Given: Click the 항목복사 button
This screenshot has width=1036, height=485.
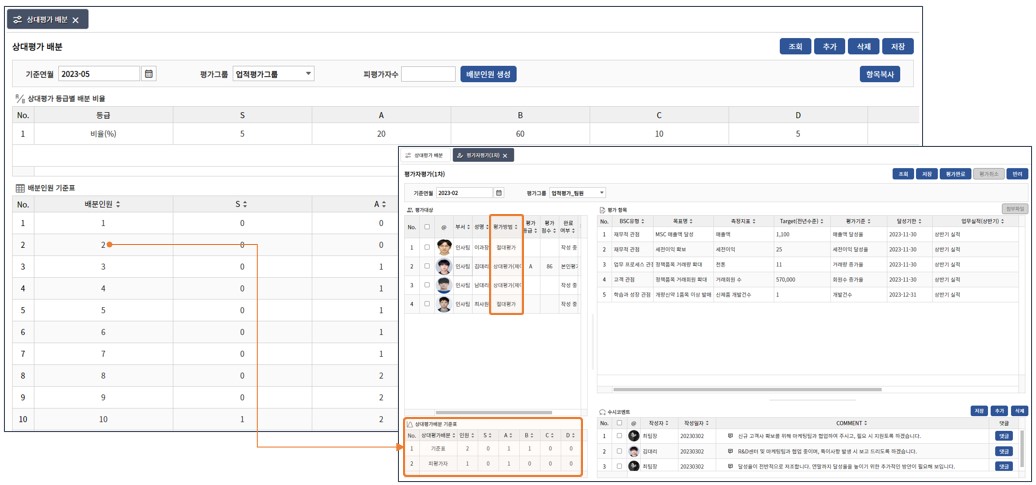Looking at the screenshot, I should (x=879, y=74).
